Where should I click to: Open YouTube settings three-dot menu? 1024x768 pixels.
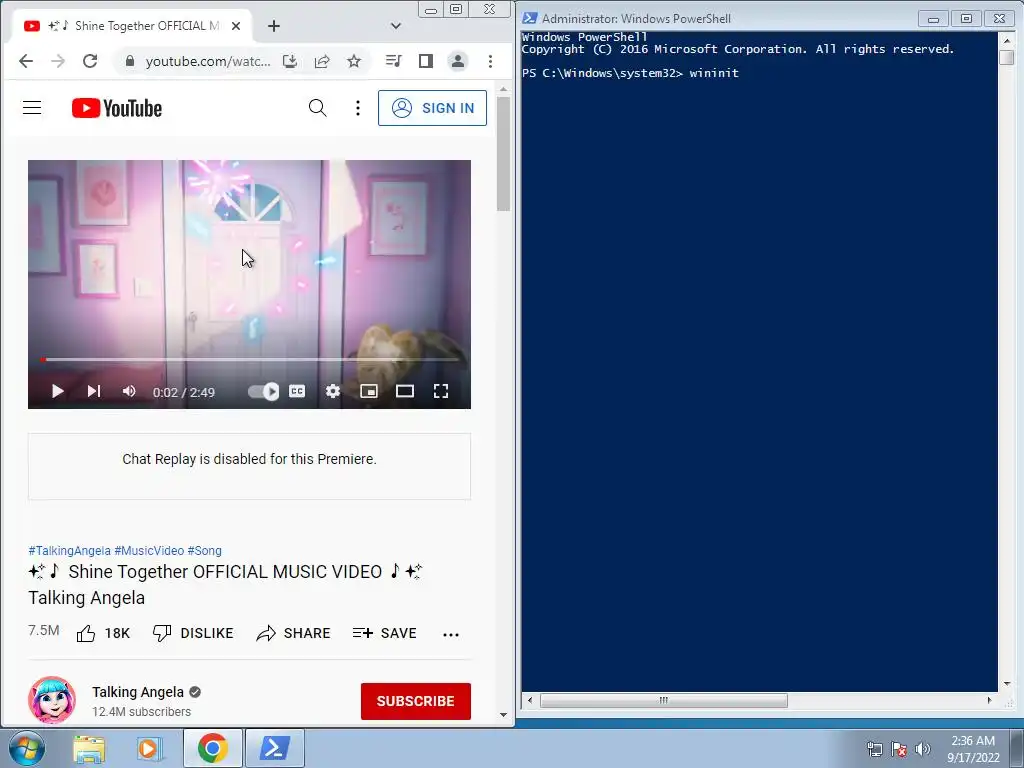click(x=358, y=108)
